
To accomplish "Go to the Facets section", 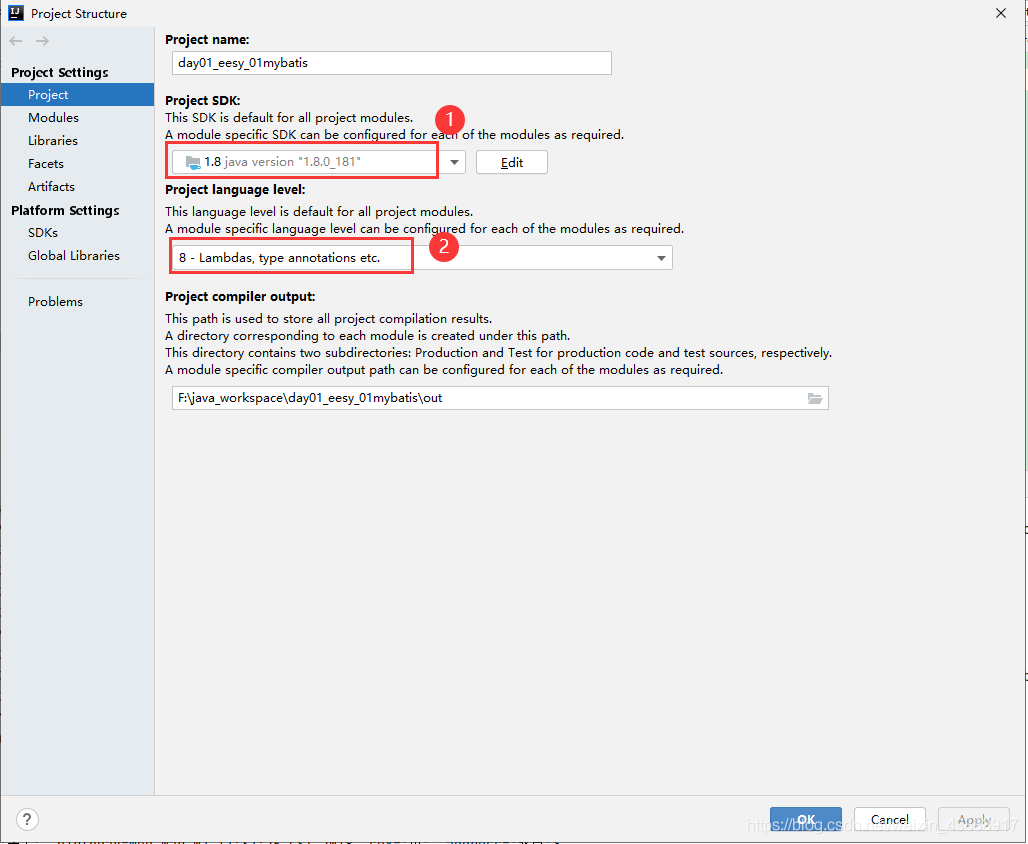I will click(x=46, y=163).
